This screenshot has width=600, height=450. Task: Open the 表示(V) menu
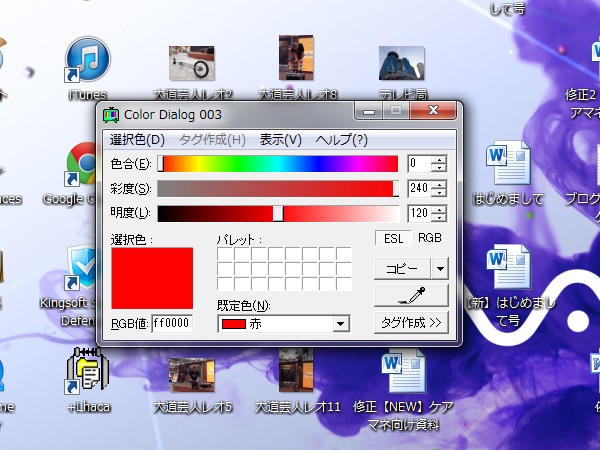point(280,140)
